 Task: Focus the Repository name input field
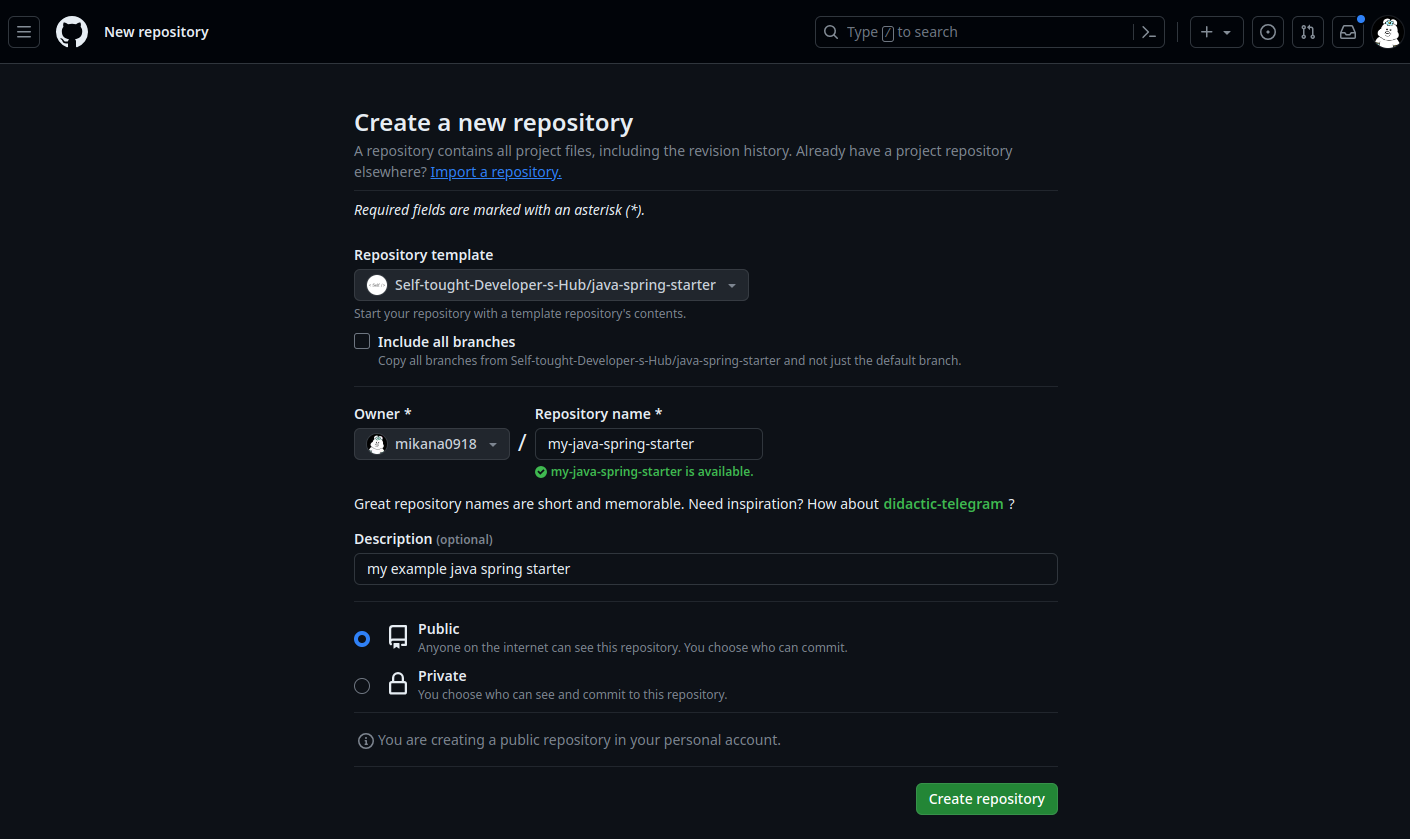649,444
